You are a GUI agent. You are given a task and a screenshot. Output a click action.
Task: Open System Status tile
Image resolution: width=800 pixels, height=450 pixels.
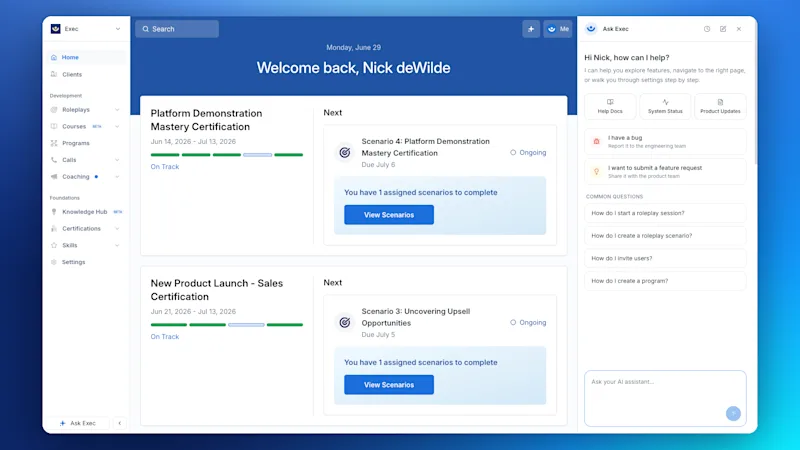tap(665, 106)
